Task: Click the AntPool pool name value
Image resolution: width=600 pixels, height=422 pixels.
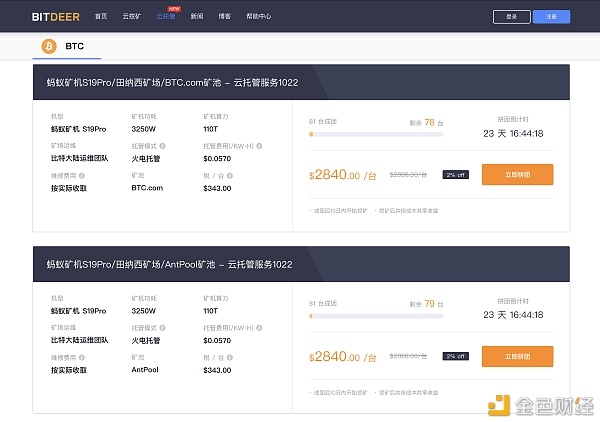Action: point(145,370)
